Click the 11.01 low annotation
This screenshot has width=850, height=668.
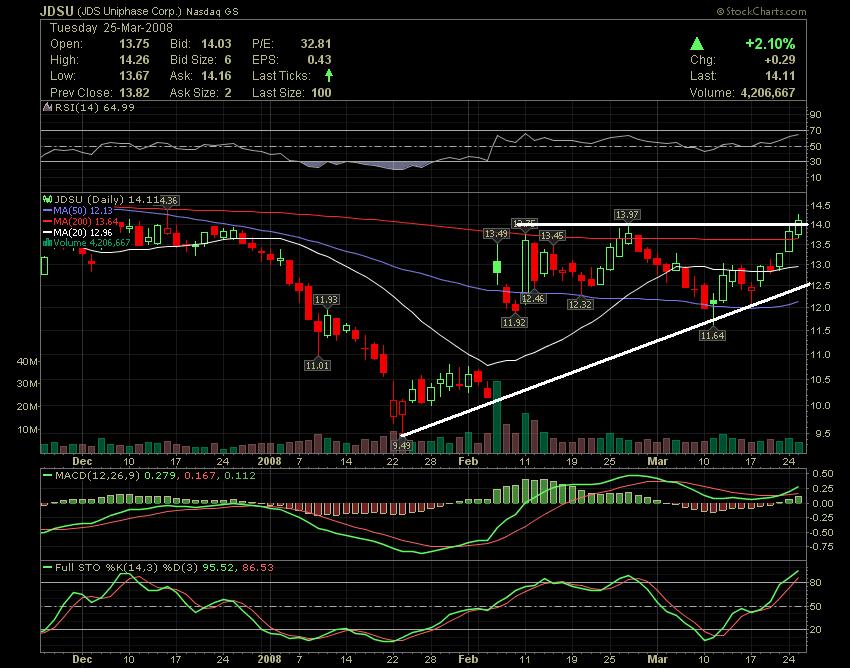[x=317, y=365]
